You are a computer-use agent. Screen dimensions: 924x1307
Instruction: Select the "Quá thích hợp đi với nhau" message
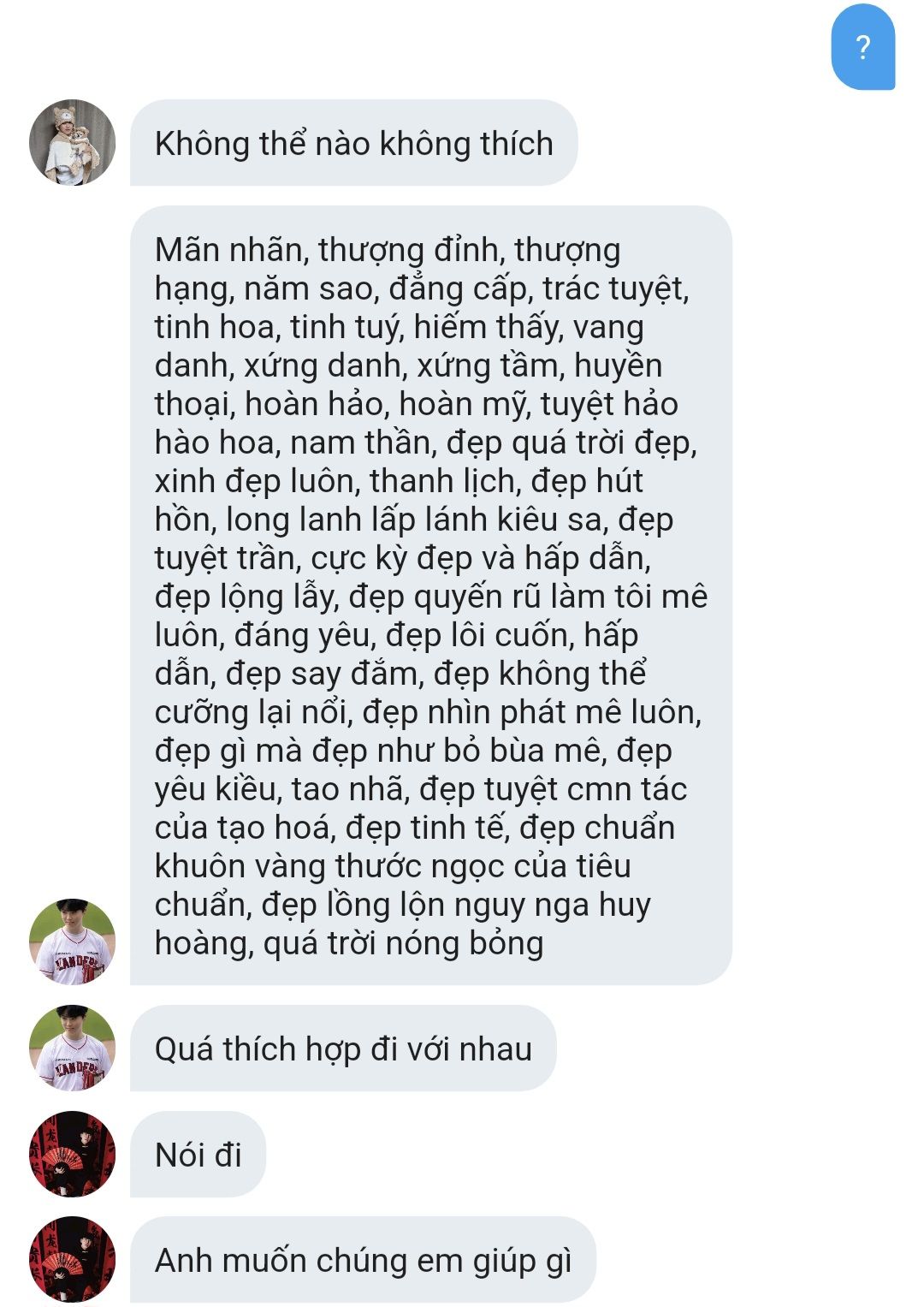pyautogui.click(x=343, y=1049)
